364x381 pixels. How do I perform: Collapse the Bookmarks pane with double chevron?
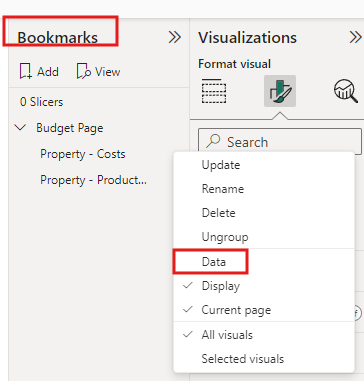[x=175, y=37]
